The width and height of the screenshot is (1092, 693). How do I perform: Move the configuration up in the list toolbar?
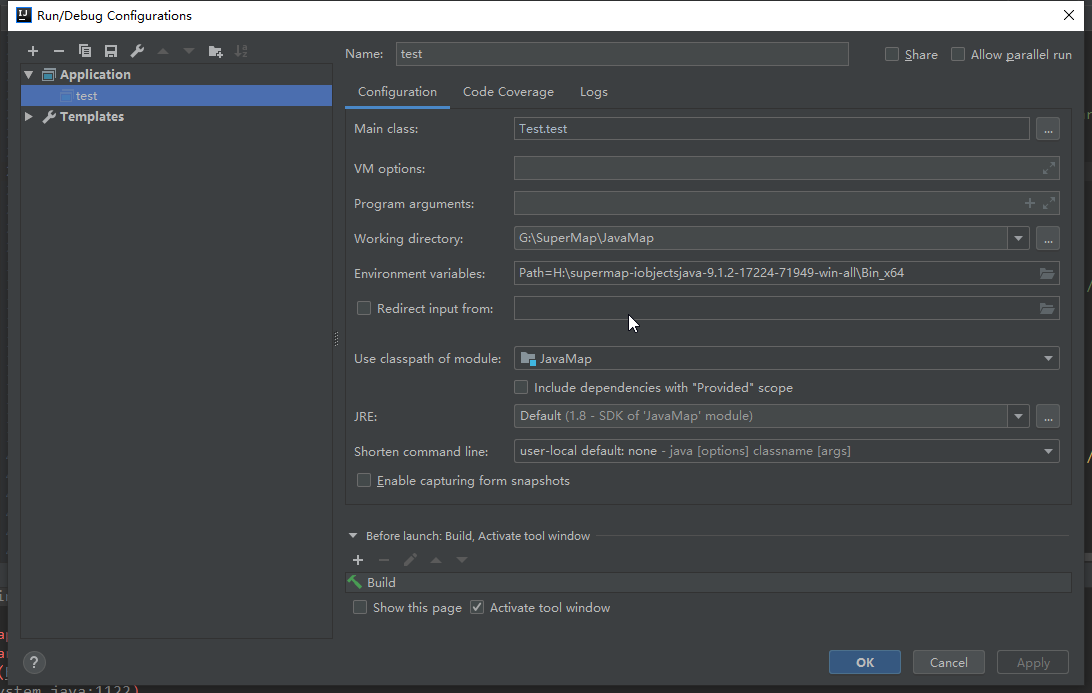[x=163, y=51]
